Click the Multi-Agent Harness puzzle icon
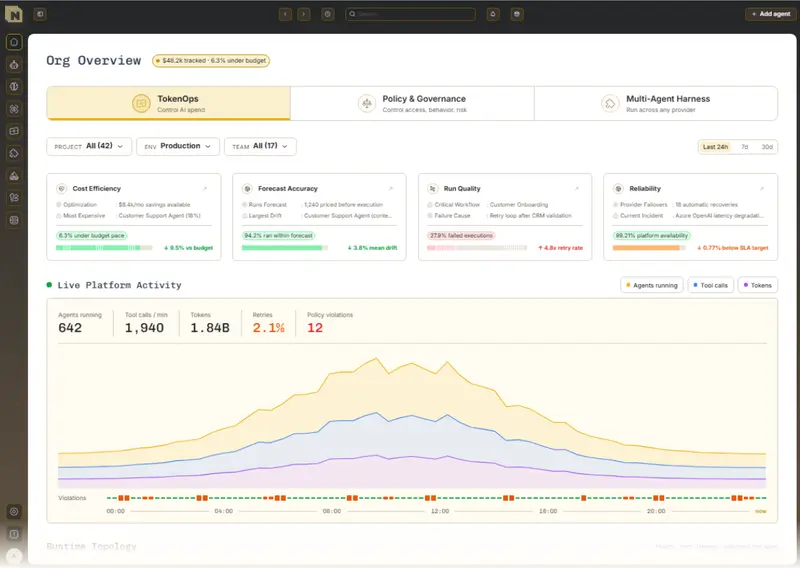The image size is (800, 568). pyautogui.click(x=610, y=103)
